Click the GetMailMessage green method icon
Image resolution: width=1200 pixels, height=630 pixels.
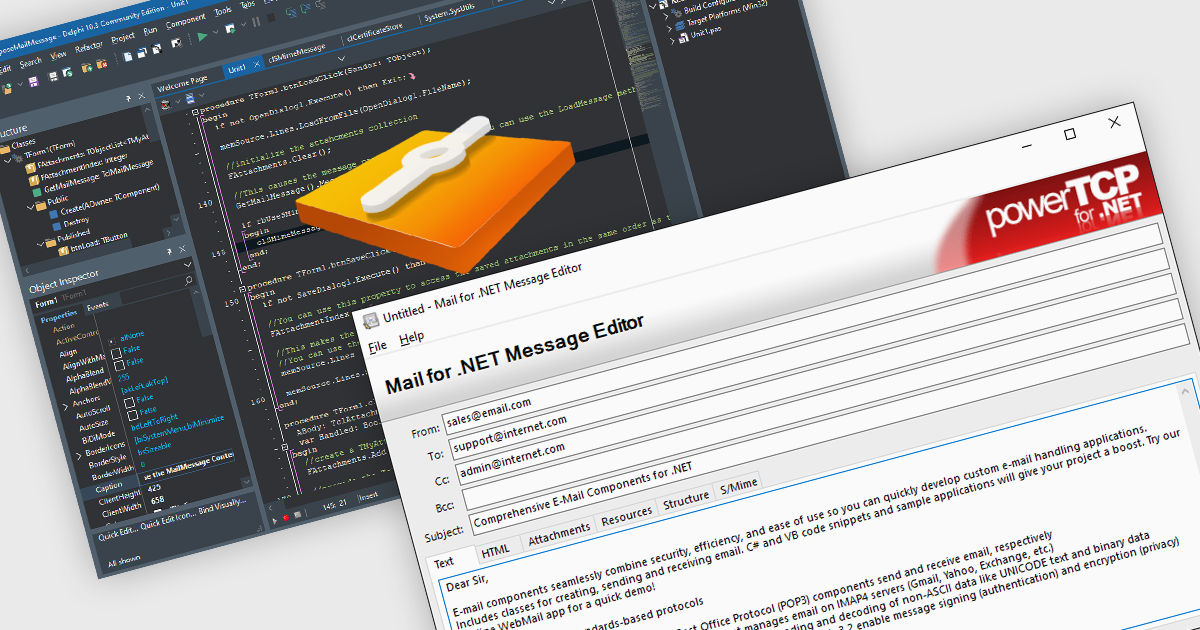36,191
